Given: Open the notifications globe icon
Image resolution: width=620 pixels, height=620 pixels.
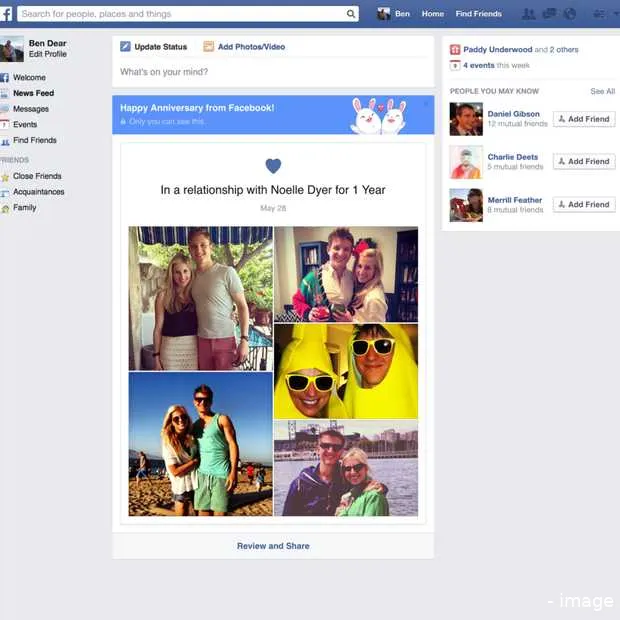Looking at the screenshot, I should [x=570, y=14].
